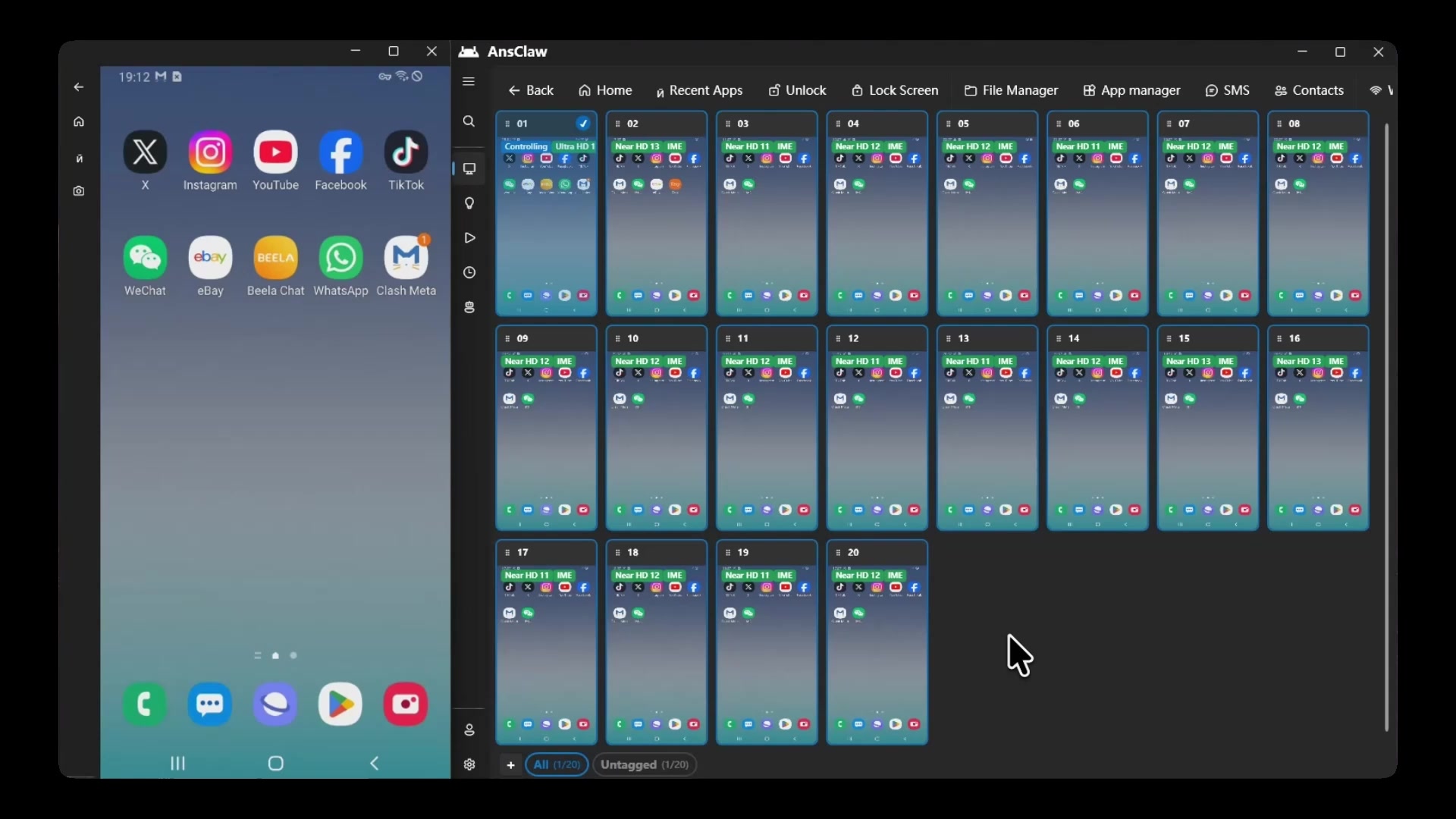
Task: Open the lightbulb icon in AnsClaw sidebar
Action: pyautogui.click(x=469, y=203)
